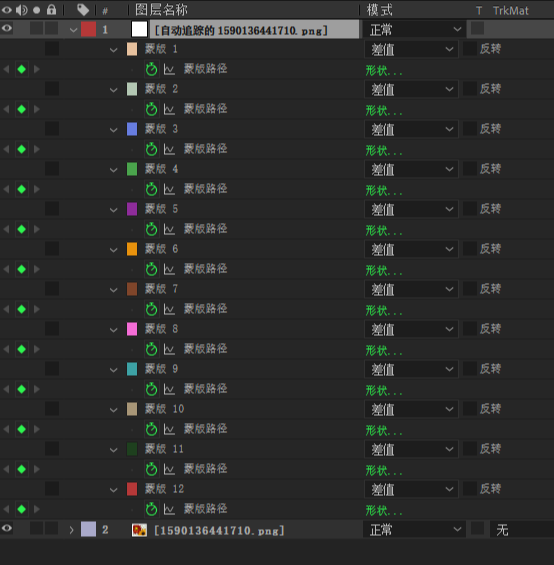Click red label color of layer 1

(89, 29)
